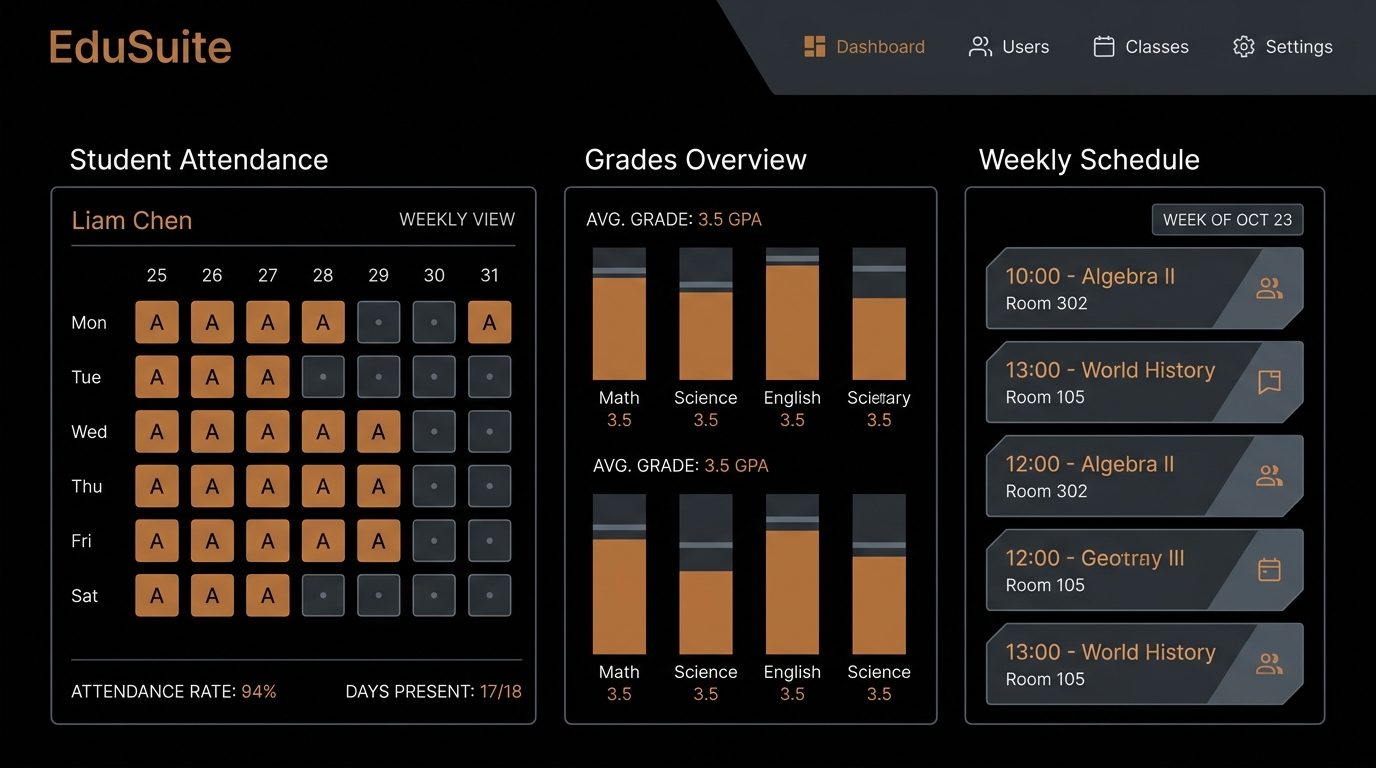1376x768 pixels.
Task: Click the Wed row label
Action: pos(89,432)
